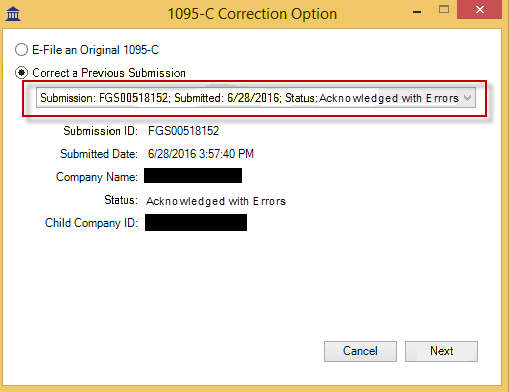Image resolution: width=509 pixels, height=392 pixels.
Task: Open the Submission FGS00518152 combo box
Action: point(256,98)
